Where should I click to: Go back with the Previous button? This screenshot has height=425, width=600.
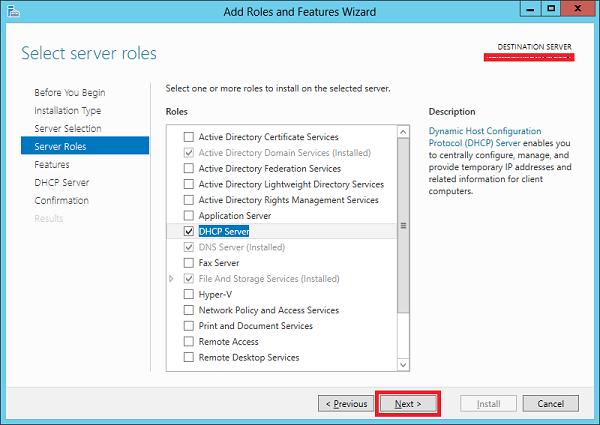(x=345, y=404)
